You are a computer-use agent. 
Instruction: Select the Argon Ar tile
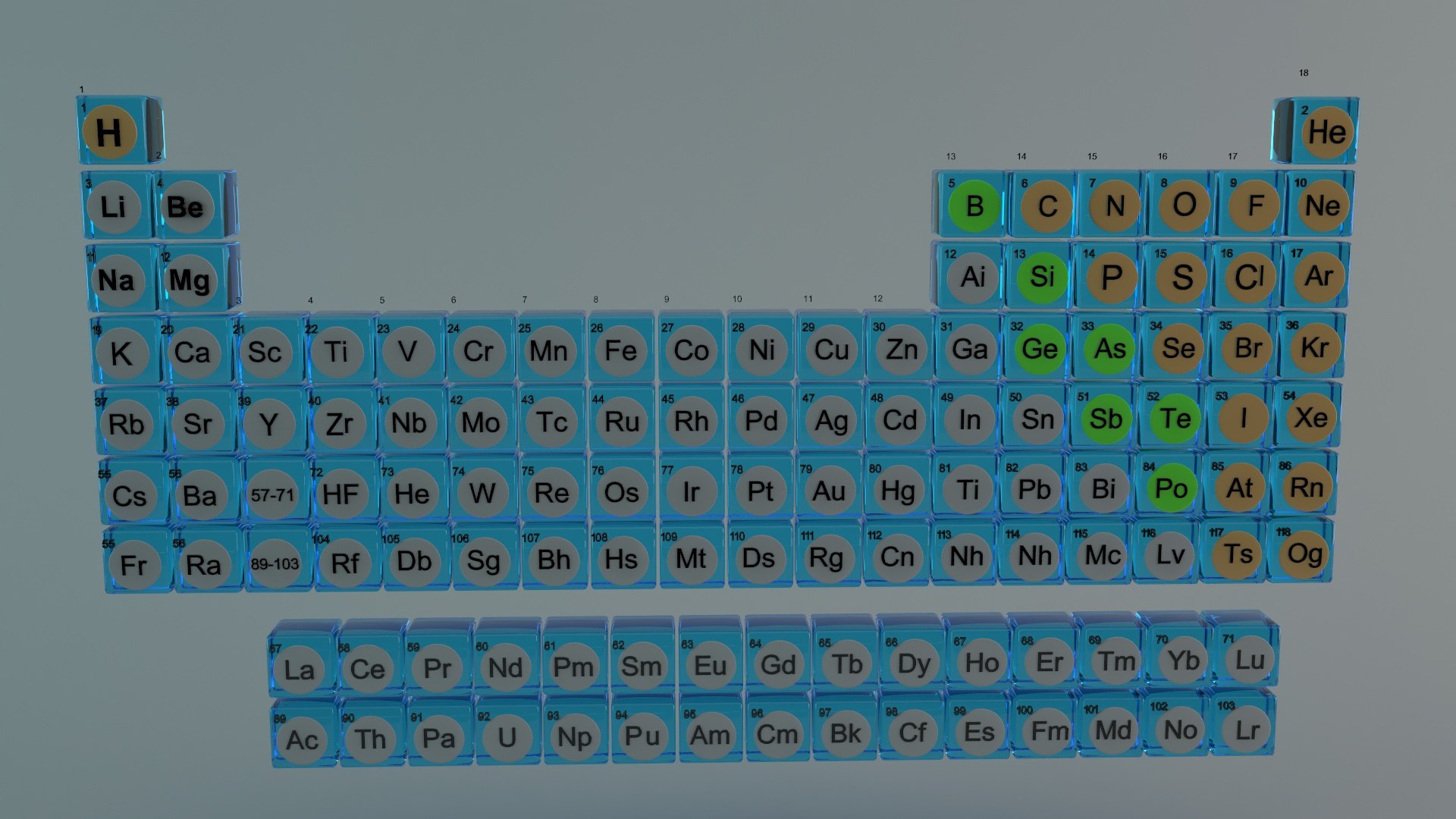point(1316,275)
